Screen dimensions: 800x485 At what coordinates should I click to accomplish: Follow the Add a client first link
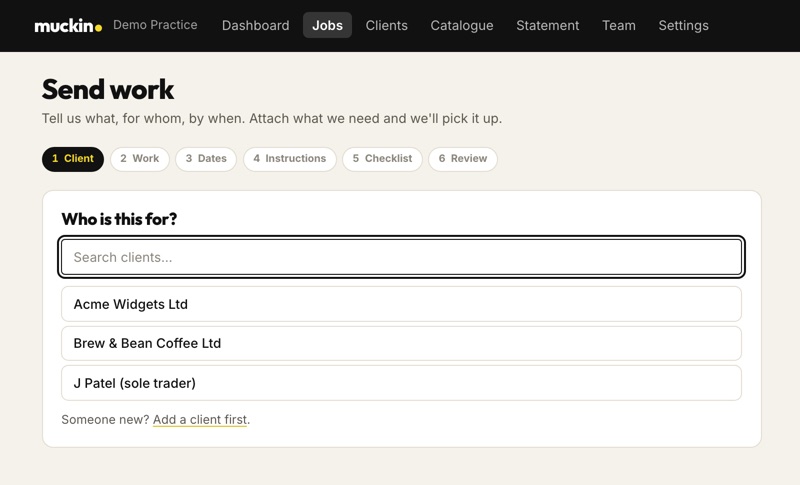click(200, 420)
